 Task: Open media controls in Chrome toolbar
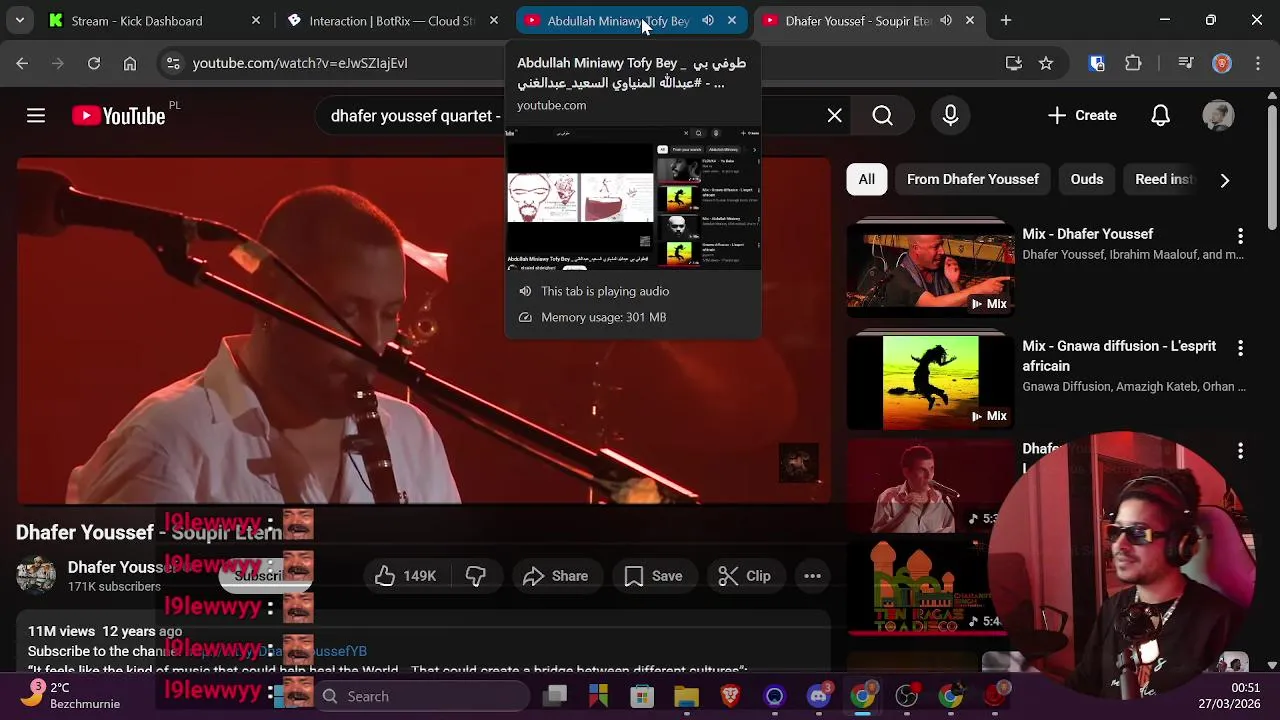pyautogui.click(x=1186, y=63)
